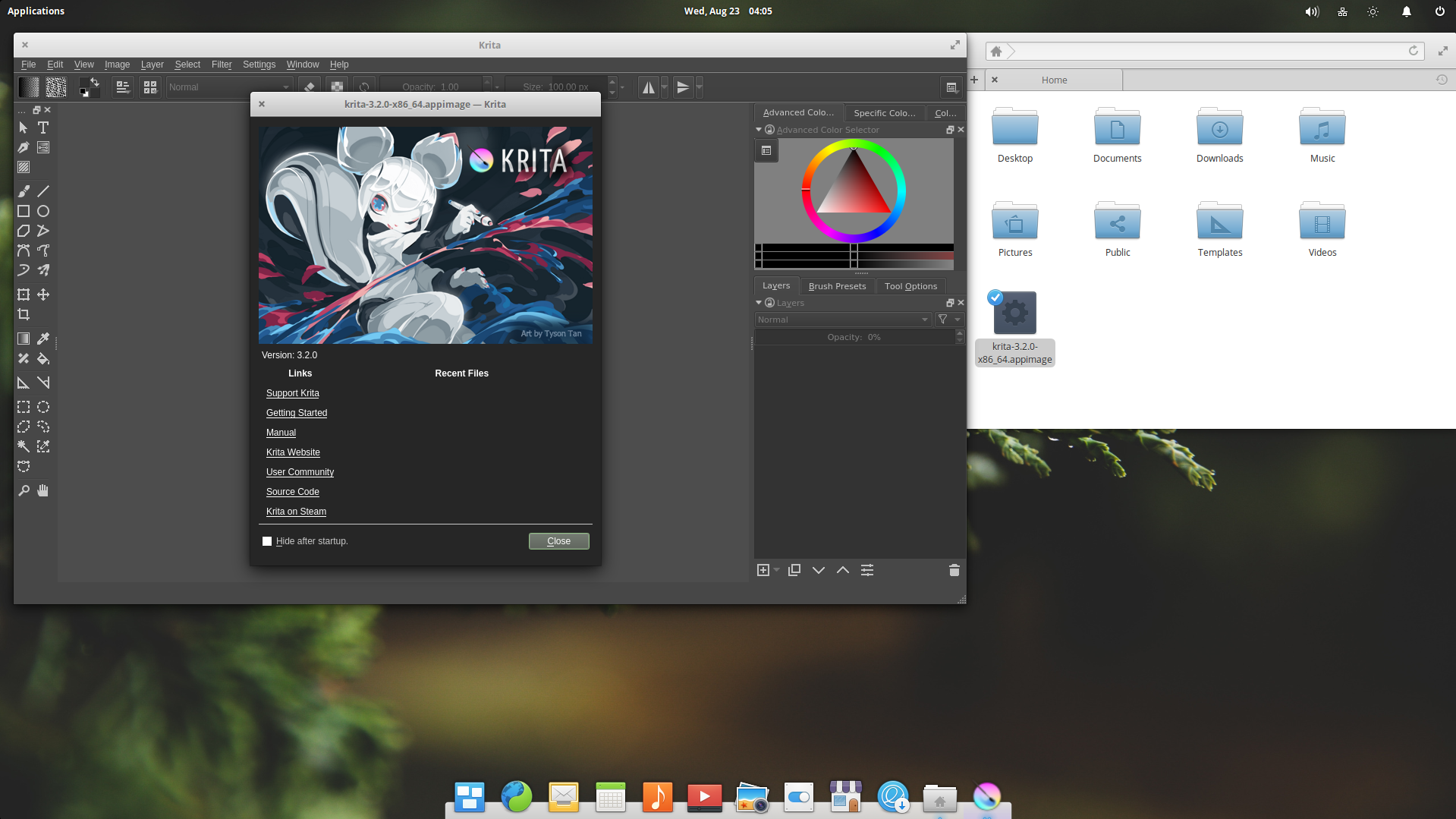
Task: Open the Edit brush settings button
Action: click(123, 87)
